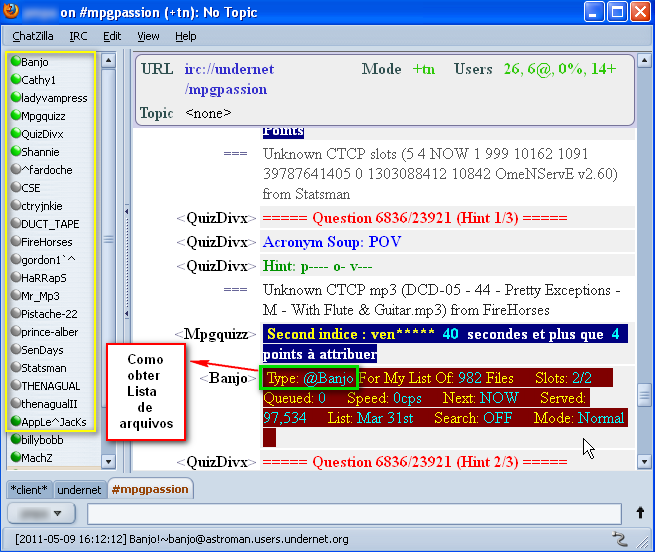Click chat view scrollbar down arrow
The width and height of the screenshot is (655, 552).
pos(644,462)
